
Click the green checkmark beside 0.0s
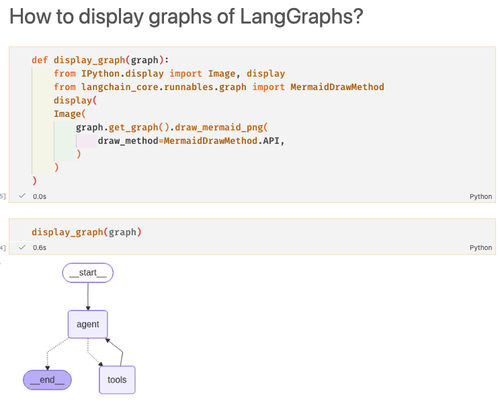[x=22, y=196]
